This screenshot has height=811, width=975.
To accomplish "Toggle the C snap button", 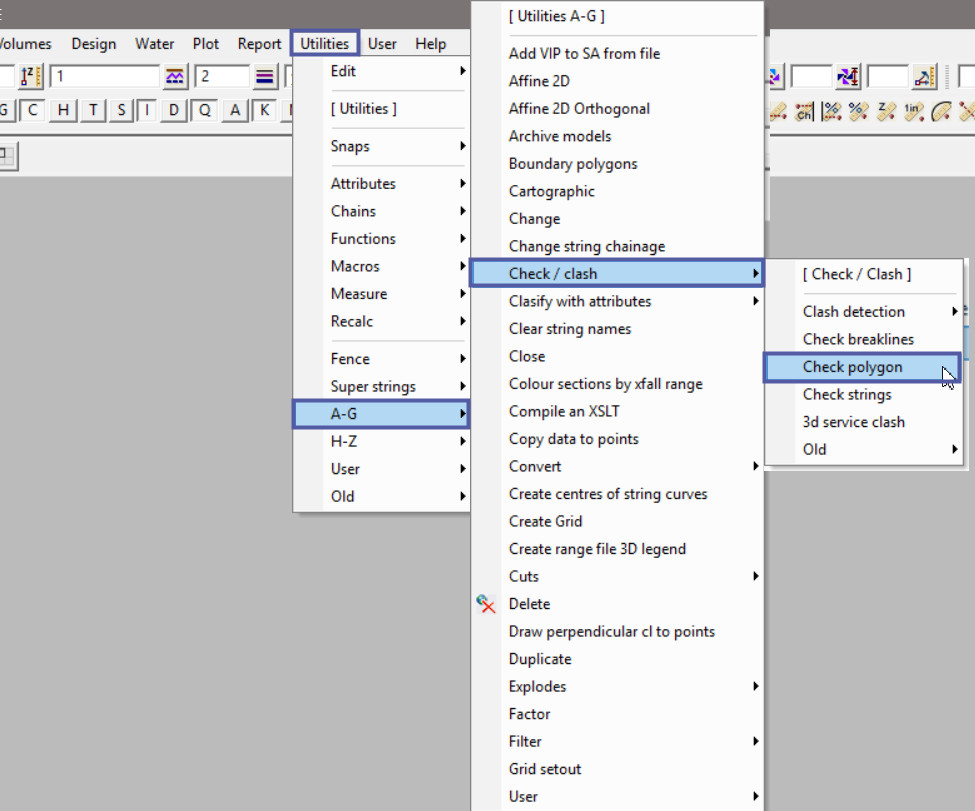I will point(32,111).
